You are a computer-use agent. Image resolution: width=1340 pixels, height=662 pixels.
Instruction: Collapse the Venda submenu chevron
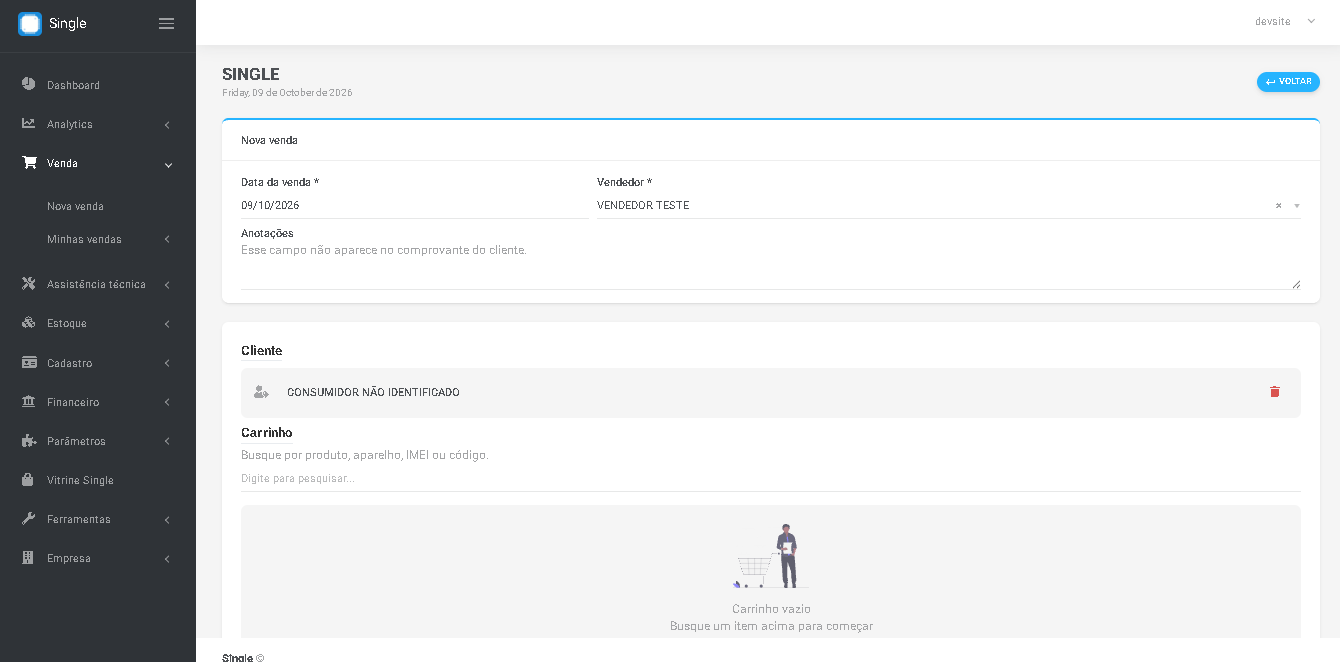tap(168, 165)
